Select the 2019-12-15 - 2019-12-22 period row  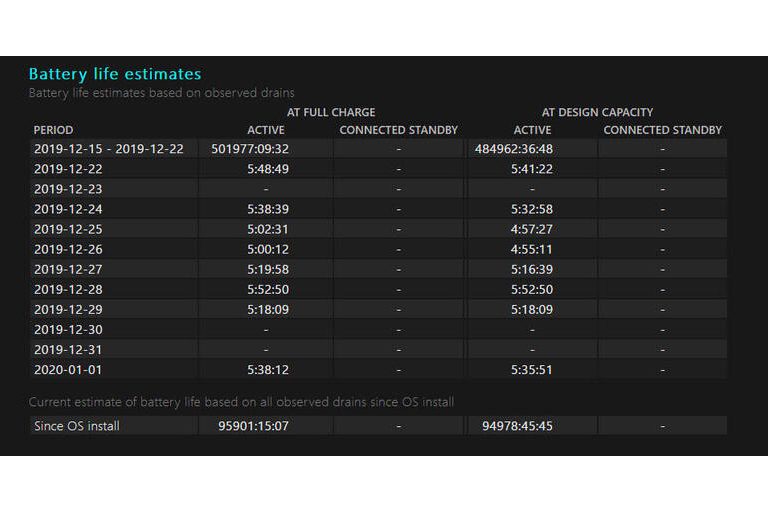coord(378,148)
